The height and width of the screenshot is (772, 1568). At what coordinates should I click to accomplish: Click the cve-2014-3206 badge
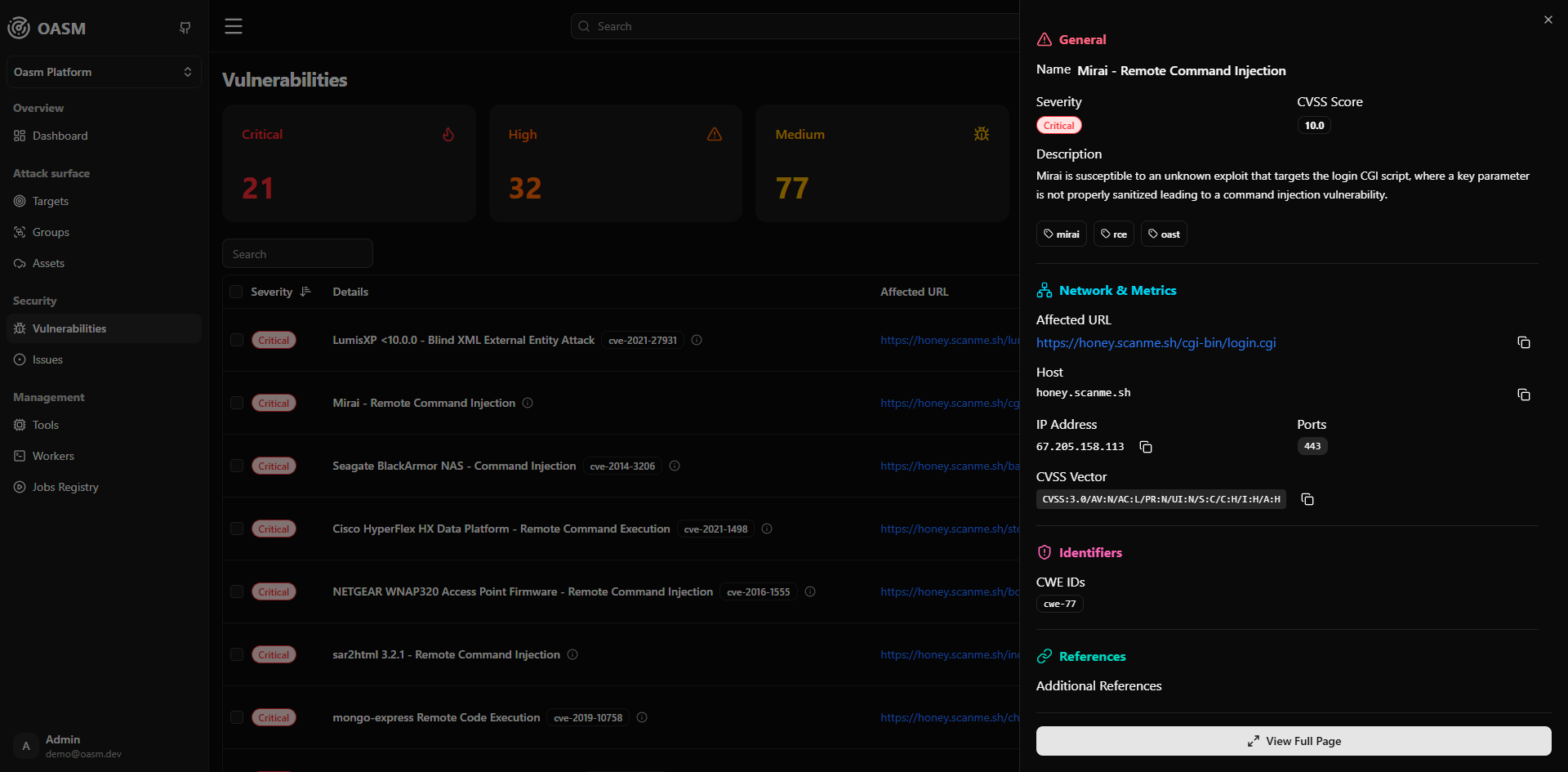click(622, 466)
